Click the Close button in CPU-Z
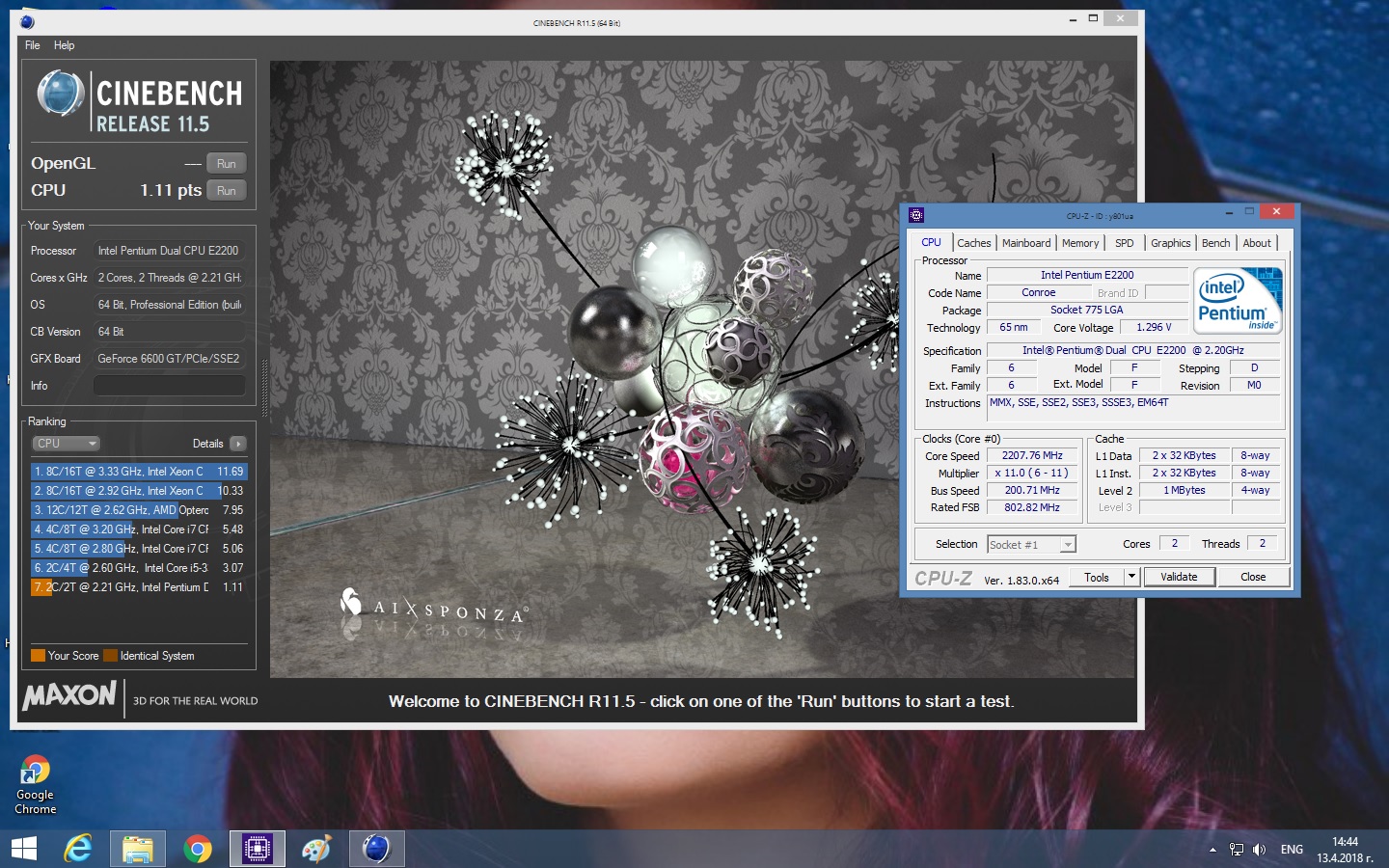Viewport: 1389px width, 868px height. 1253,577
